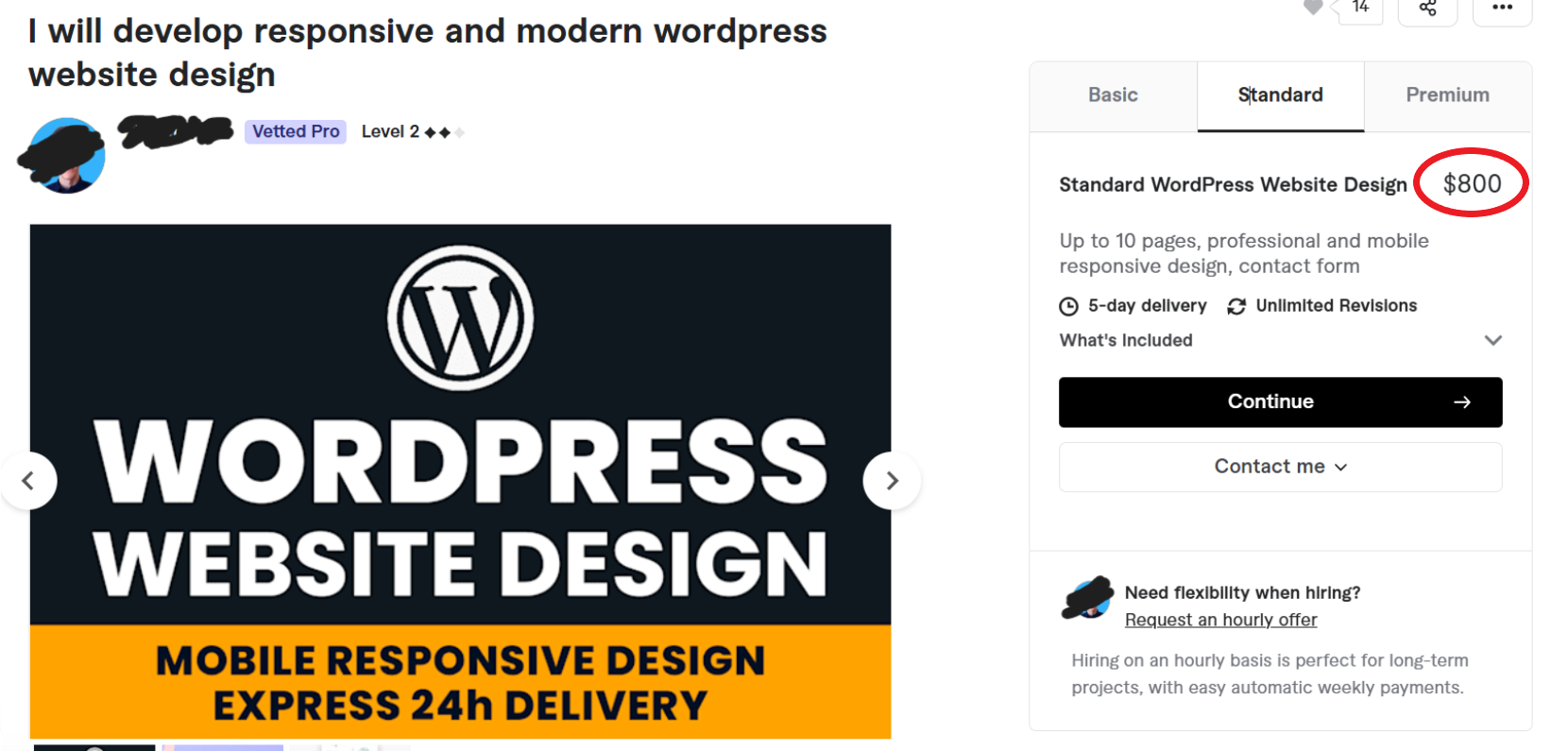Click the share icon button
Viewport: 1568px width, 751px height.
click(1427, 9)
